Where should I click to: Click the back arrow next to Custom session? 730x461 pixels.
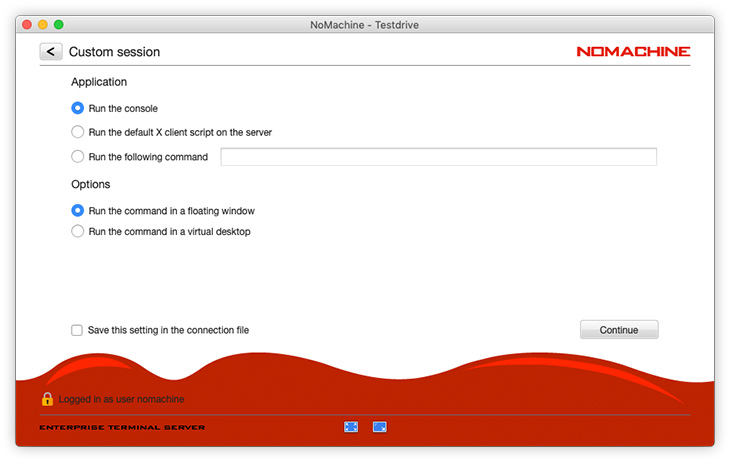click(x=51, y=52)
